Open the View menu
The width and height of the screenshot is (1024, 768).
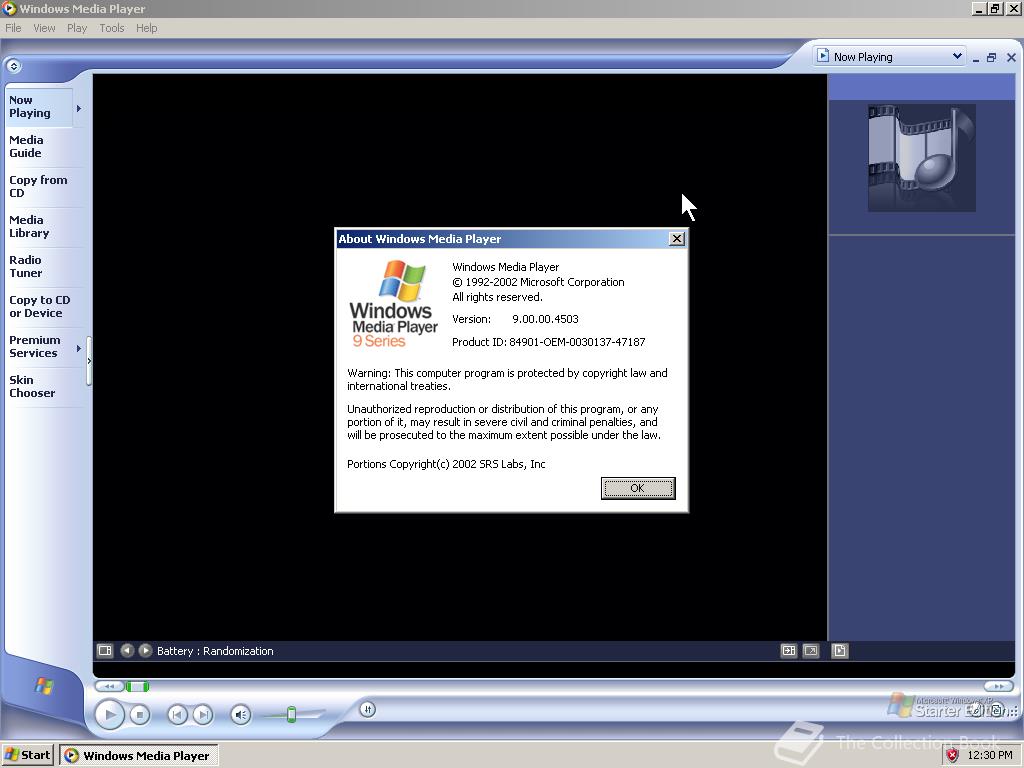(44, 28)
